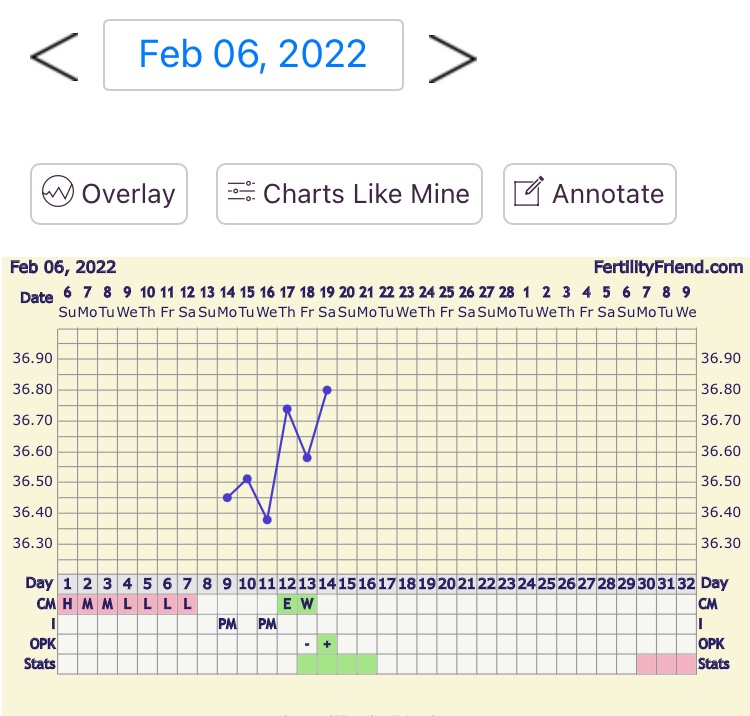Image resolution: width=750 pixels, height=716 pixels.
Task: Select the negative OPK cell on day 13
Action: (307, 643)
